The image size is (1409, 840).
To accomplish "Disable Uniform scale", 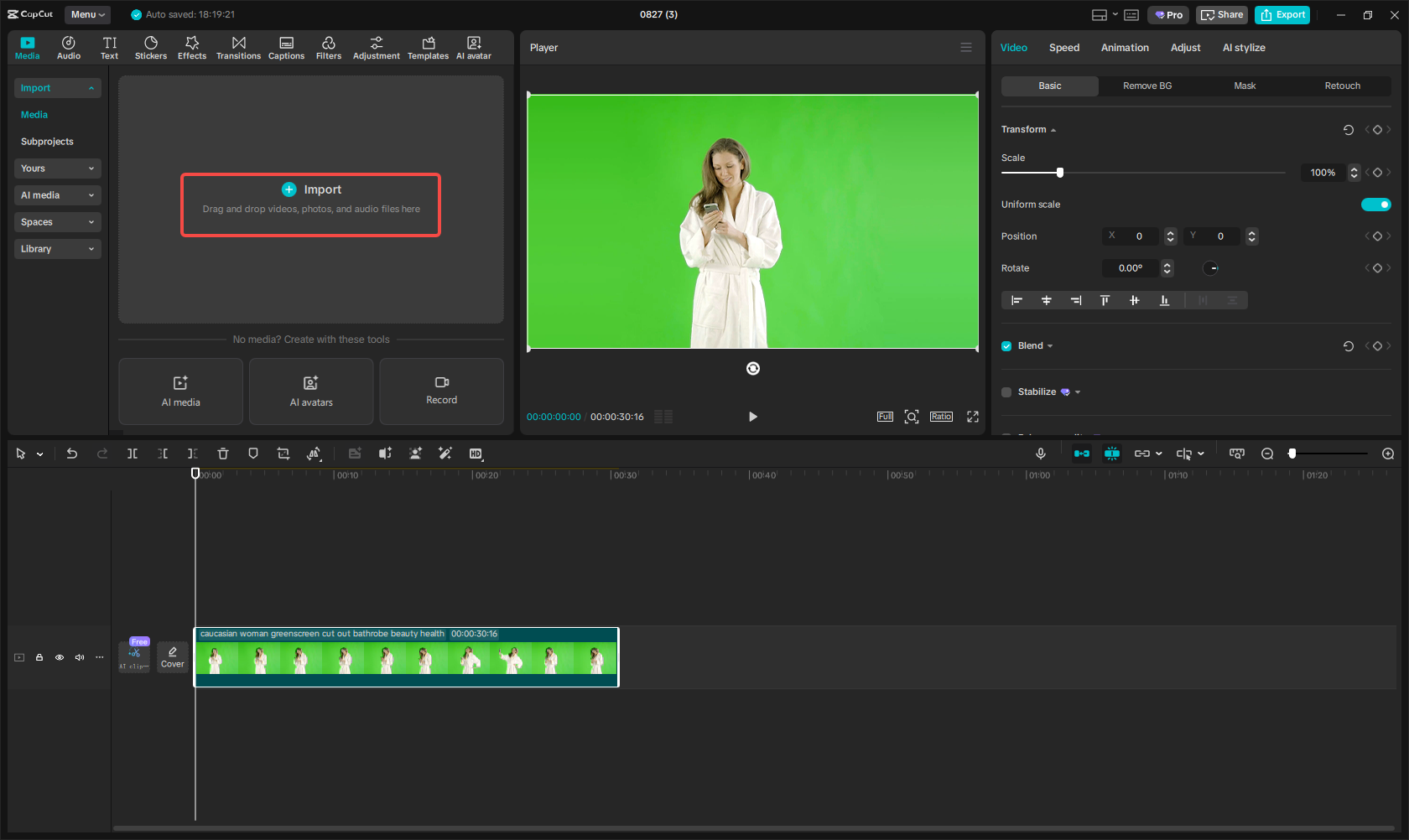I will coord(1375,204).
